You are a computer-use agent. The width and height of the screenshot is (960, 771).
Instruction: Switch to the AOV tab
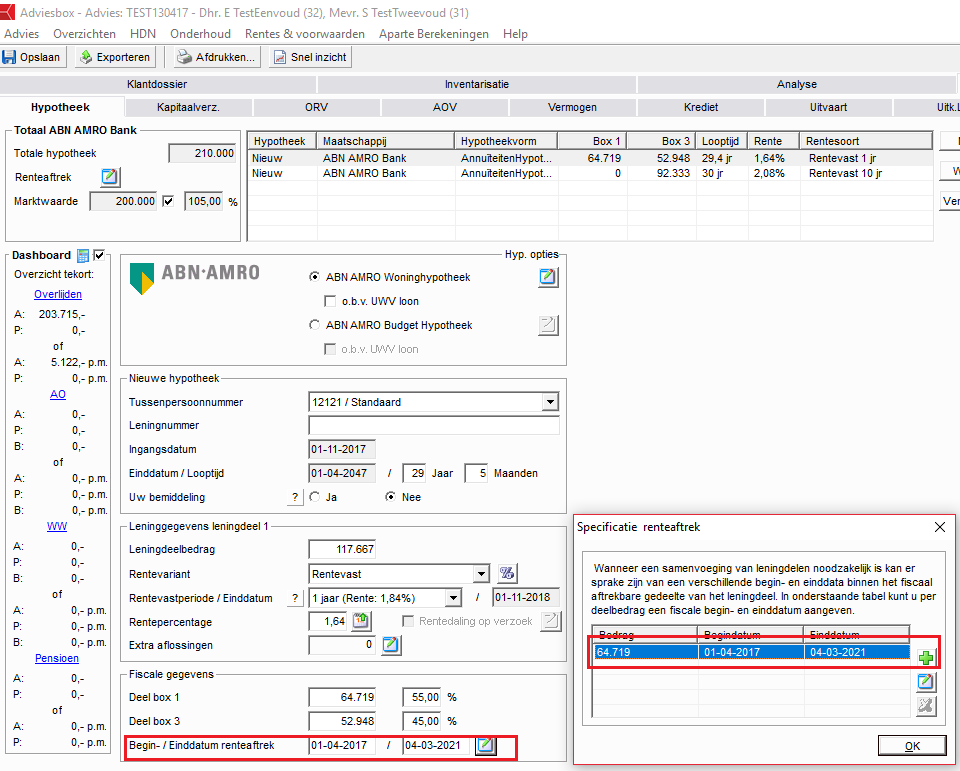coord(445,107)
